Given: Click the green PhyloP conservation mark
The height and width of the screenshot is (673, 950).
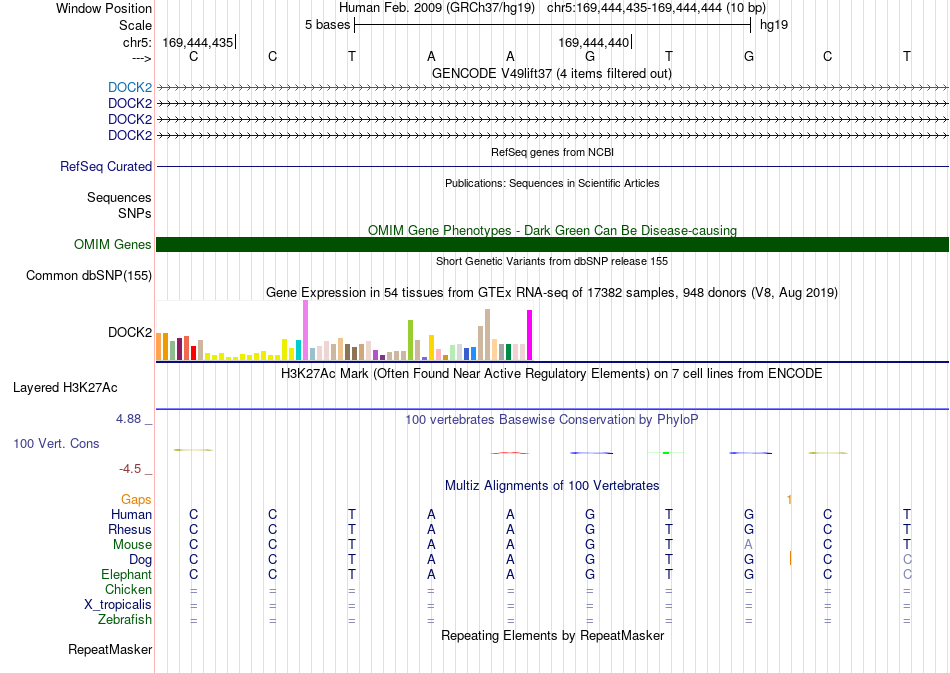Looking at the screenshot, I should click(x=665, y=453).
